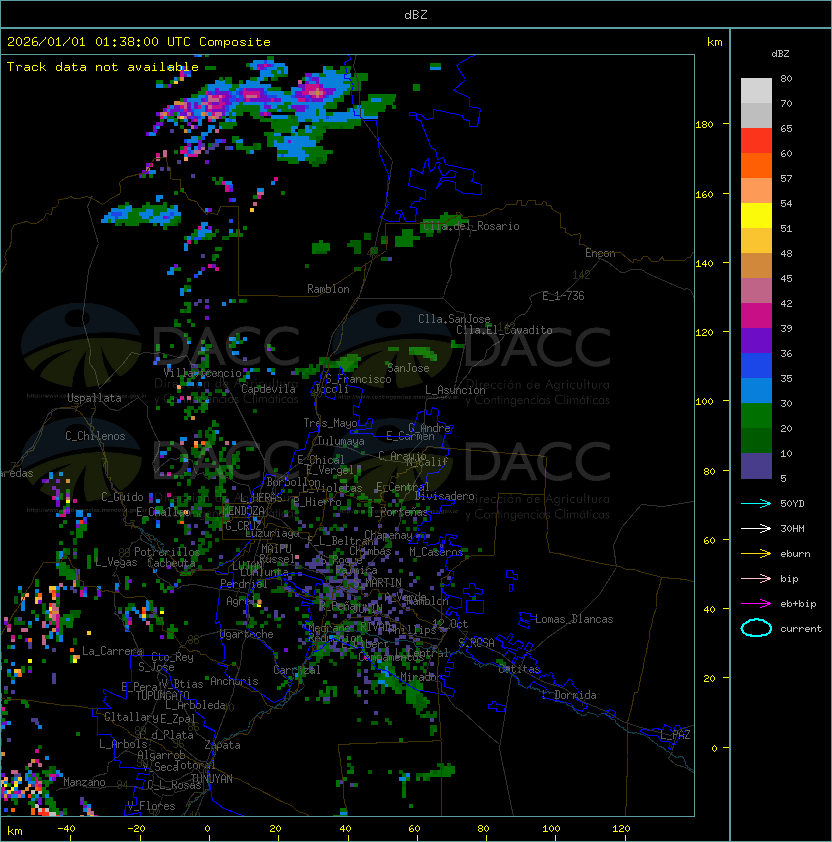832x842 pixels.
Task: Select the yellow eburn arrow symbol
Action: [x=756, y=553]
